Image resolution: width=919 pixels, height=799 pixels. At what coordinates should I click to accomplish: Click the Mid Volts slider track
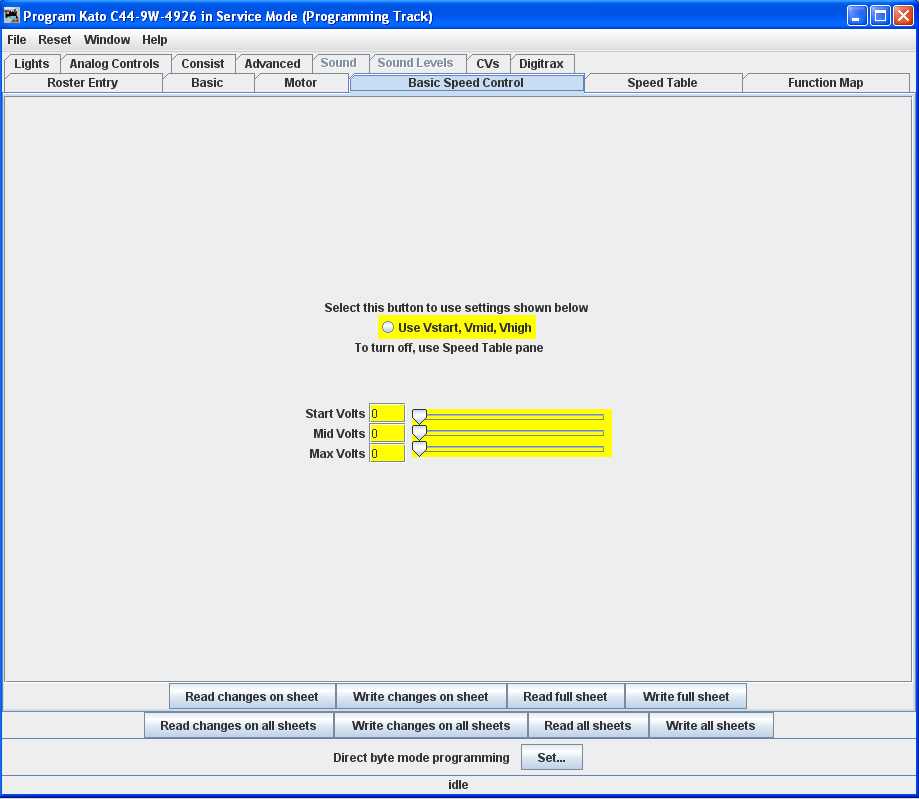pyautogui.click(x=510, y=433)
